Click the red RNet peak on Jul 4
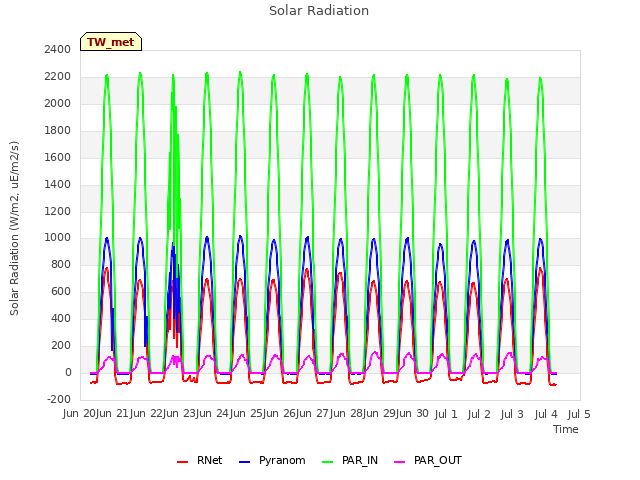640x480 pixels. pos(540,269)
